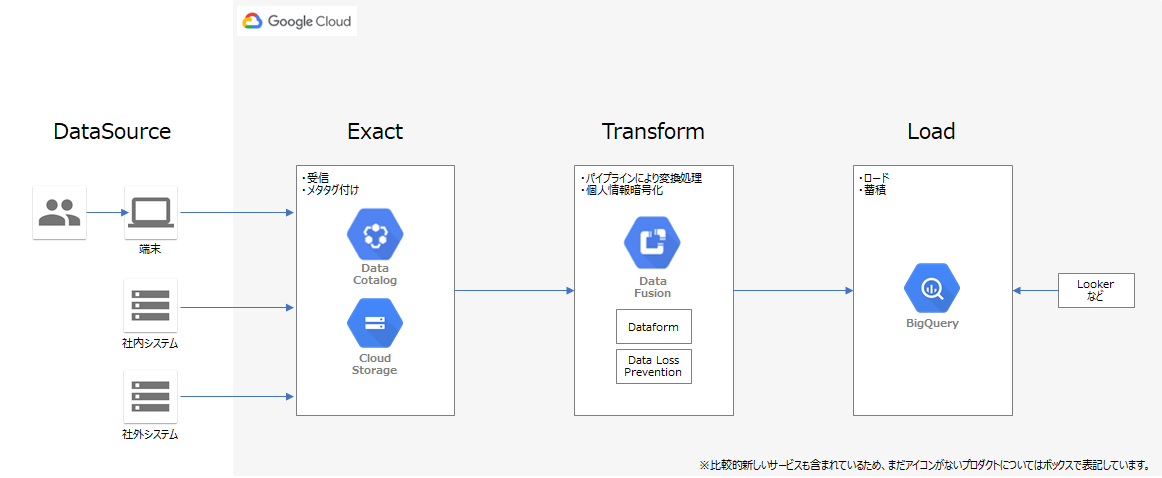This screenshot has width=1162, height=478.
Task: Click the ・パイプラインにより変換処理 text
Action: 640,178
